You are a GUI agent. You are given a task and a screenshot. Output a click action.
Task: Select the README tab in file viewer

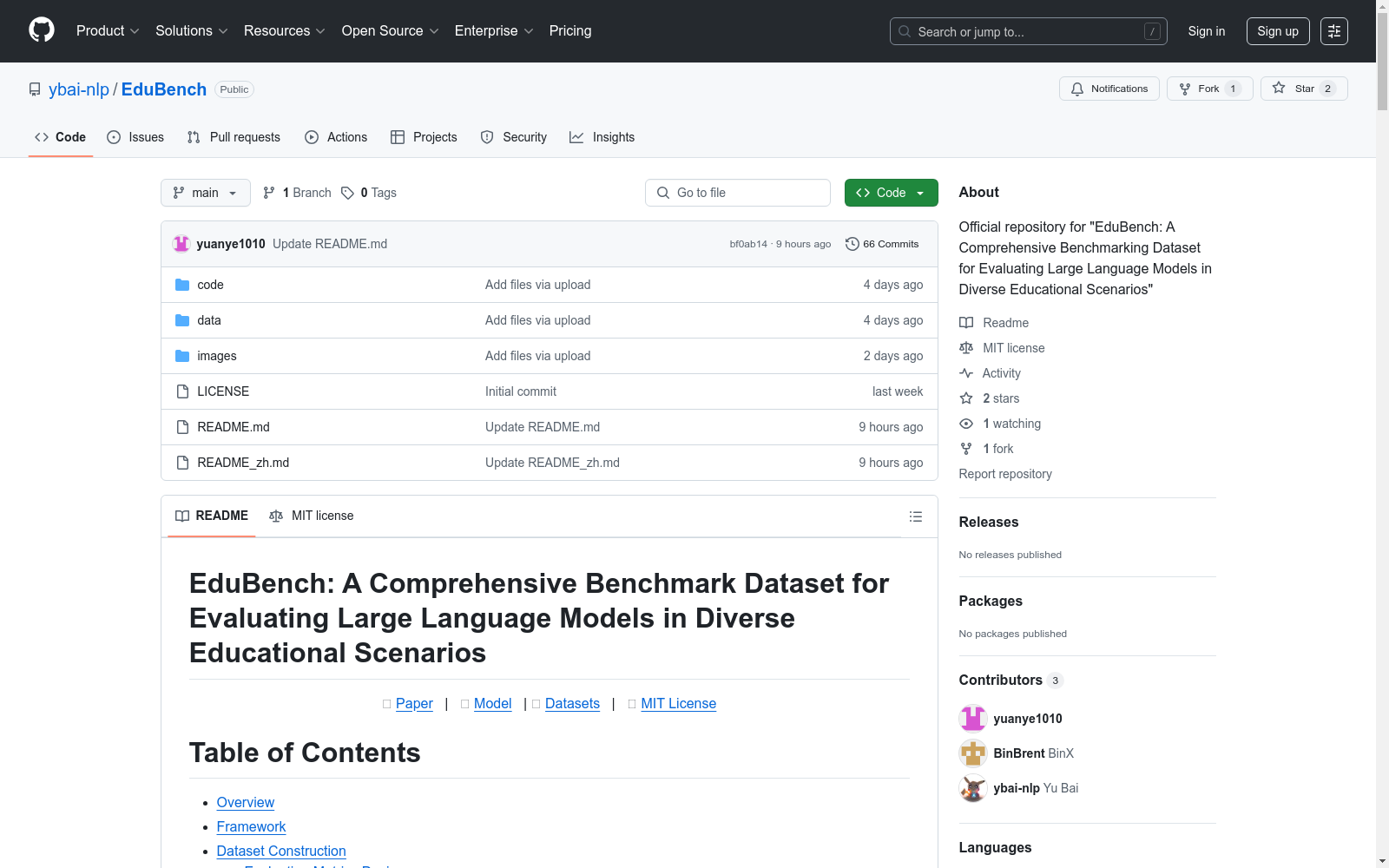pos(212,516)
